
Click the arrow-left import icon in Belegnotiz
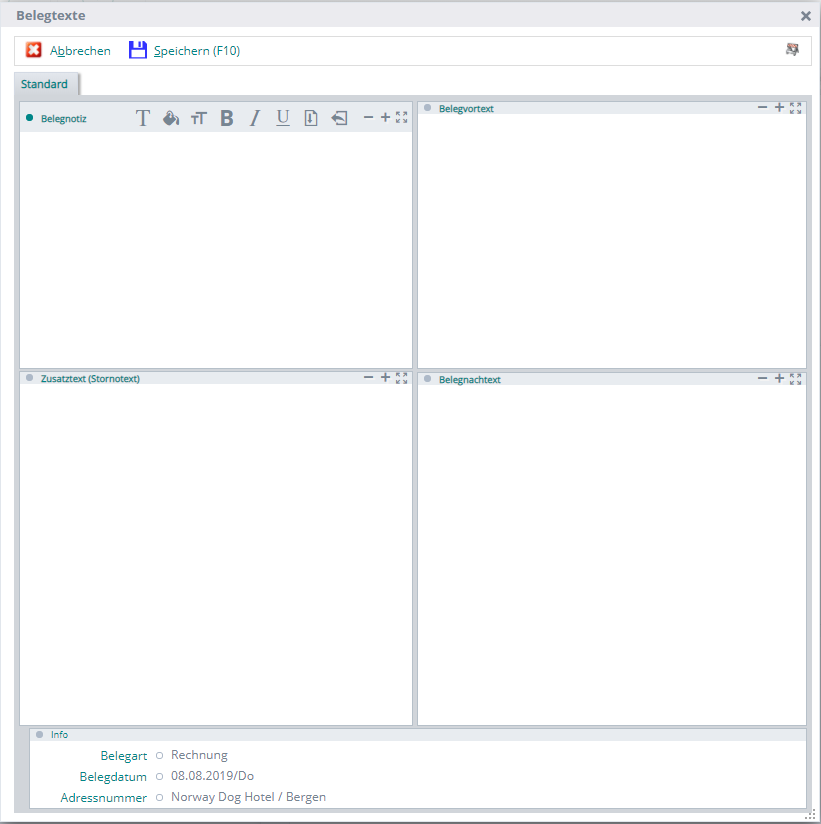tap(339, 118)
